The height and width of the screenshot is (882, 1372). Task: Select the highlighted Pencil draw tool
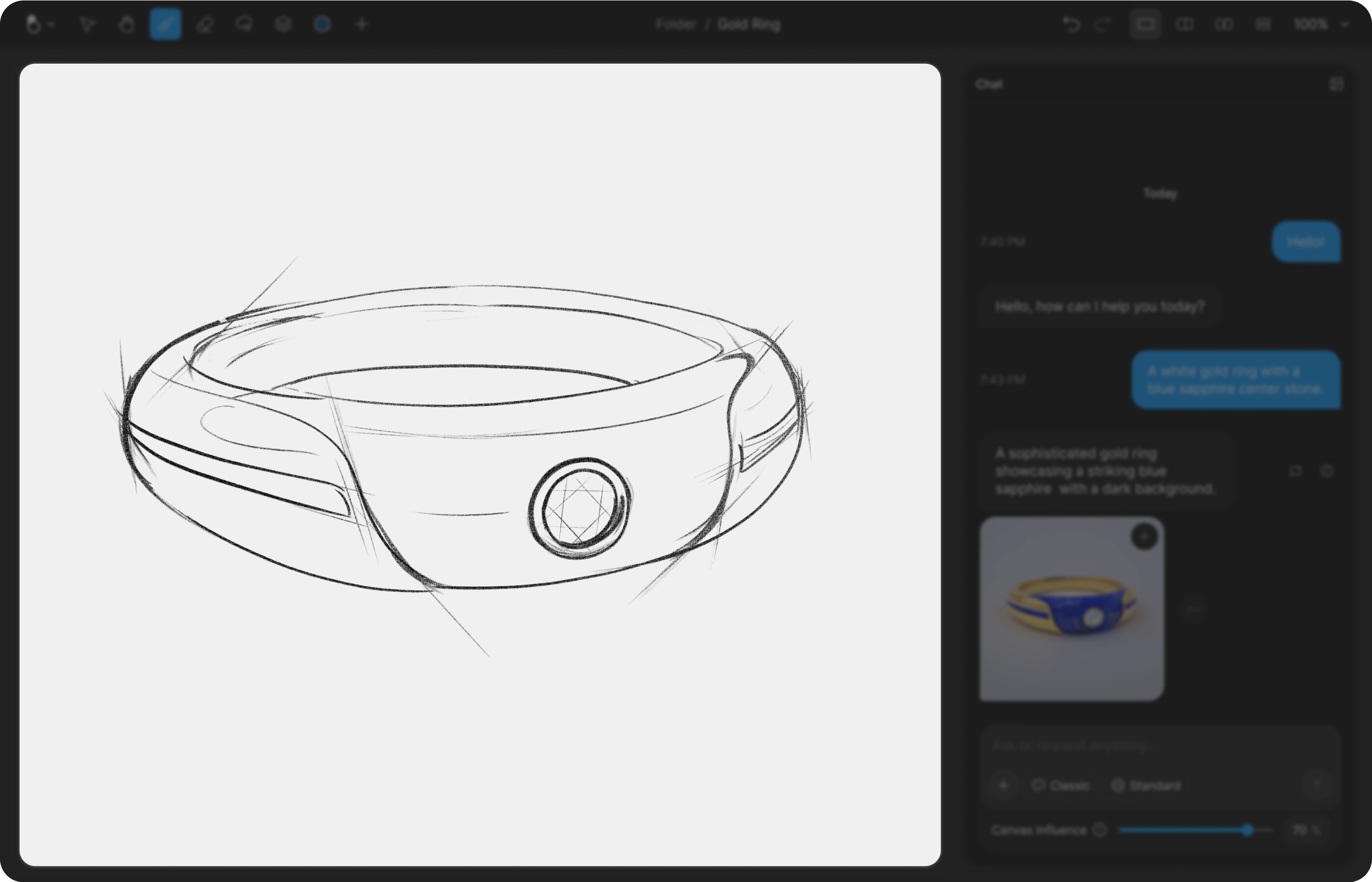click(166, 24)
